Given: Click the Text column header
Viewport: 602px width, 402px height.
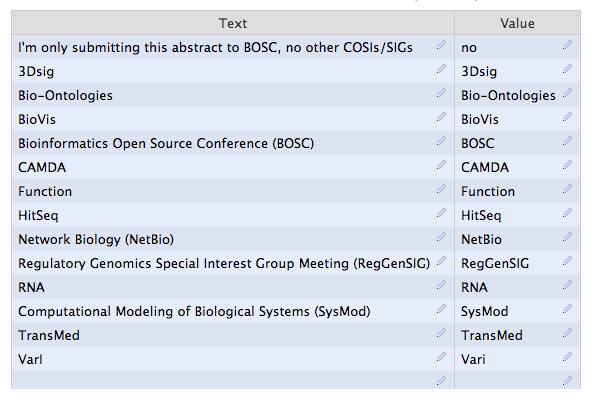Looking at the screenshot, I should 232,23.
